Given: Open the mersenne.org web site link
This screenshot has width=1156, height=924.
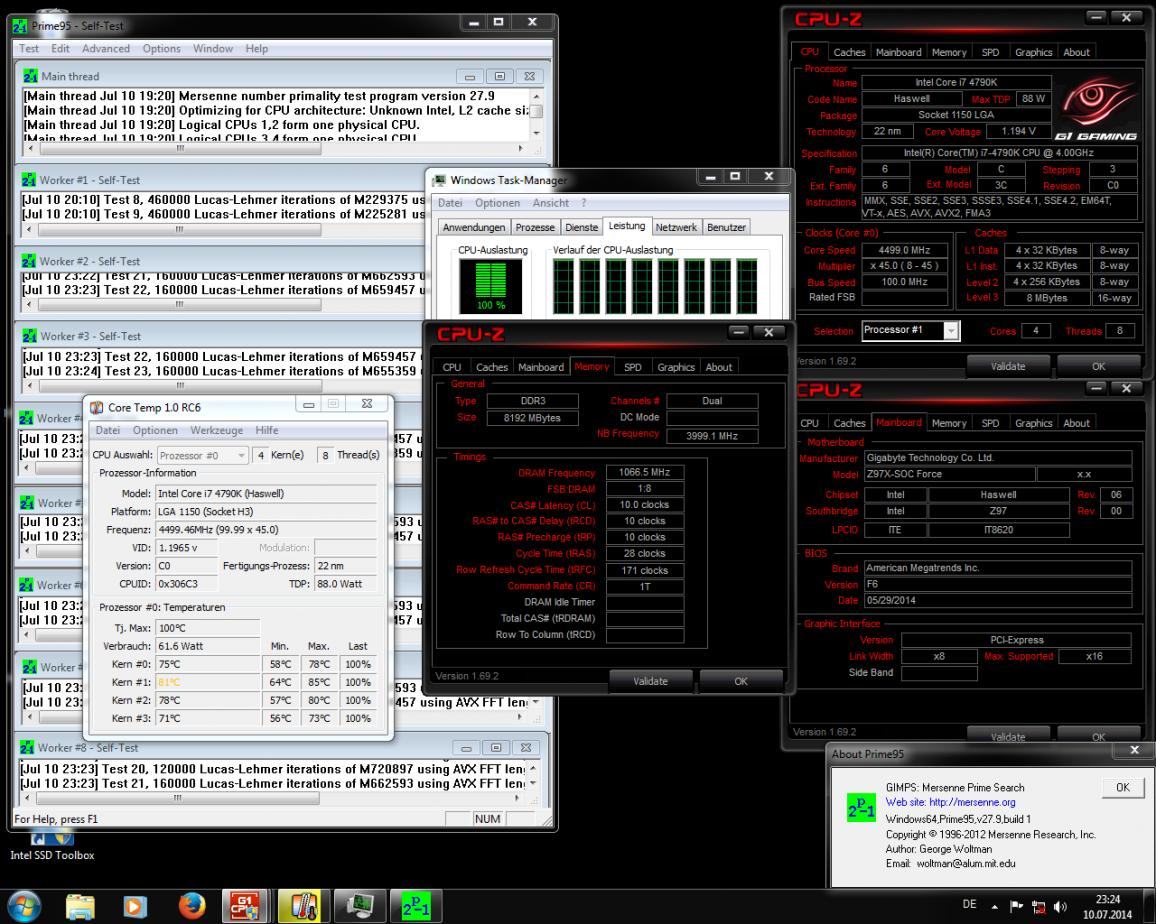Looking at the screenshot, I should (x=950, y=802).
